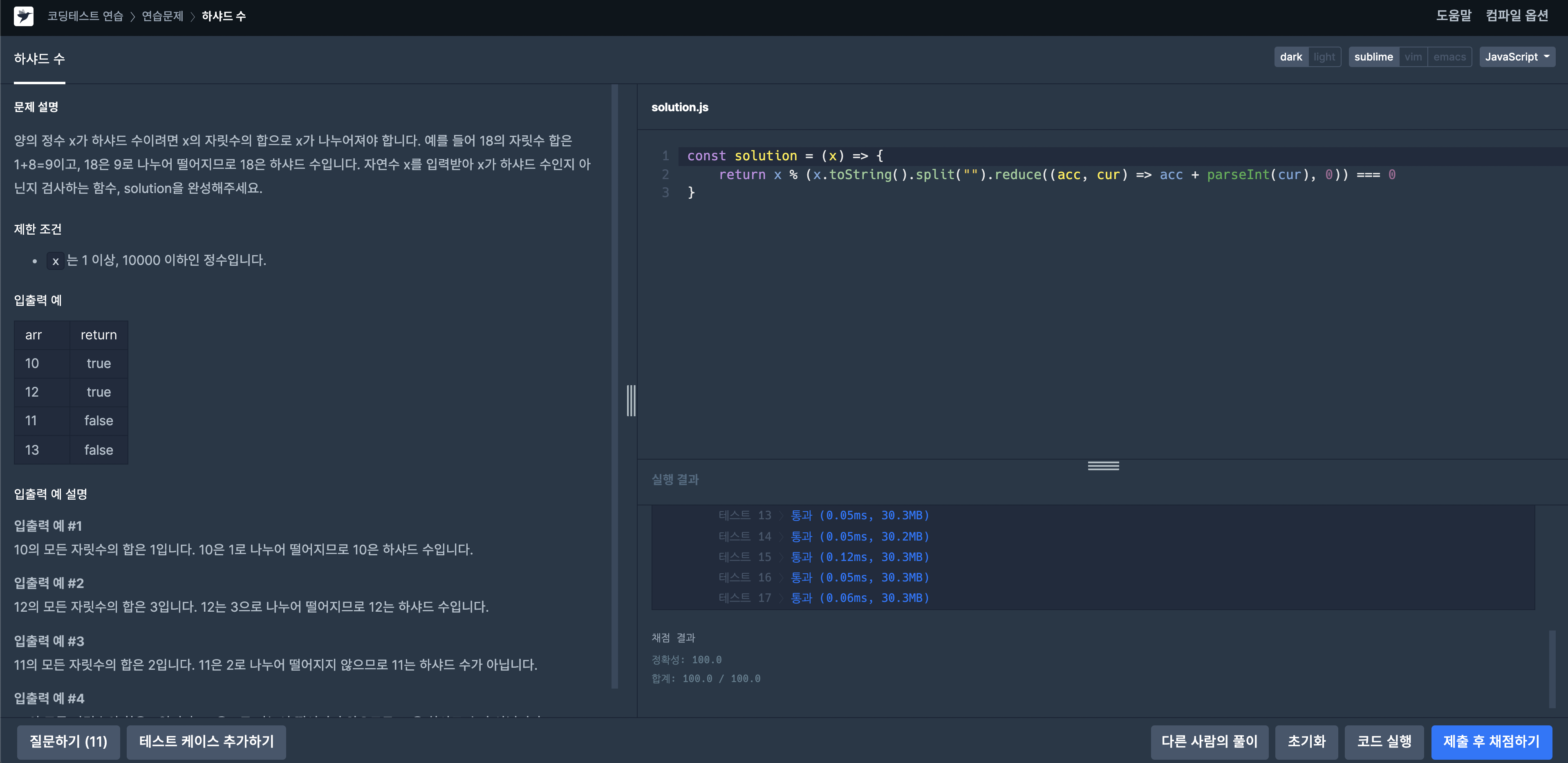
Task: Open 도움말 help menu
Action: [x=1453, y=16]
